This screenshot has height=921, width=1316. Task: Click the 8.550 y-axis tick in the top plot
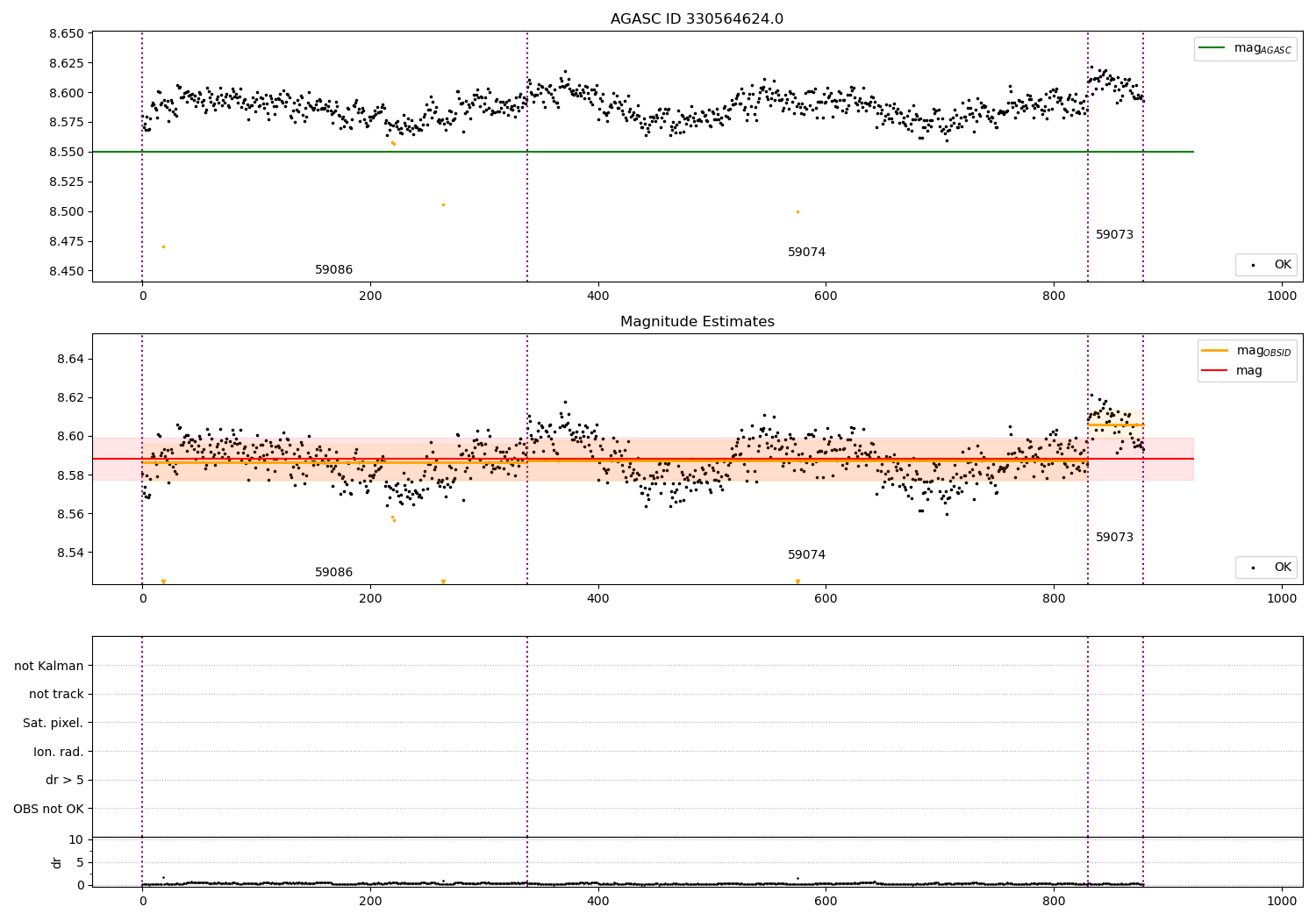[66, 153]
